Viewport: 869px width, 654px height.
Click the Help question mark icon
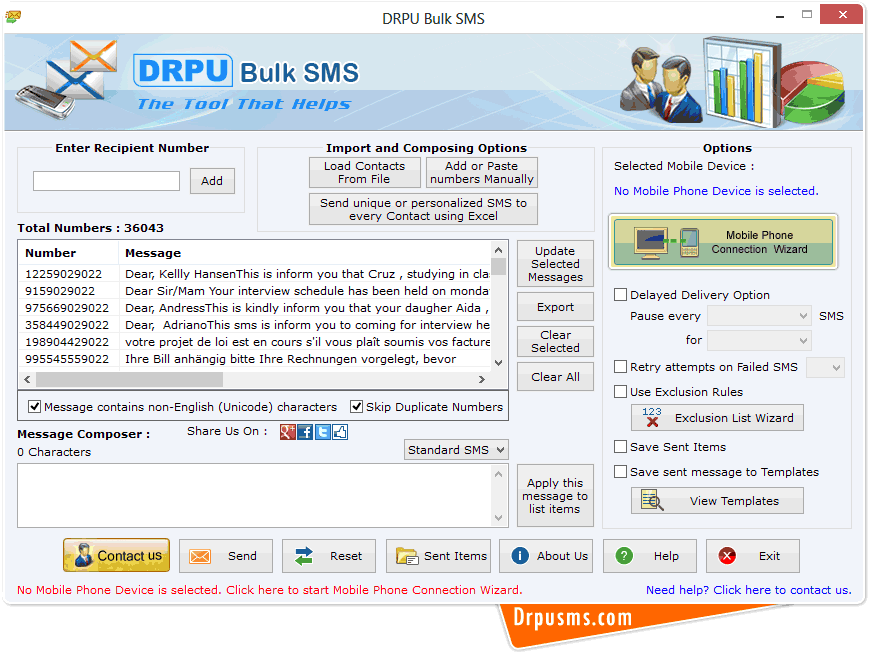624,555
